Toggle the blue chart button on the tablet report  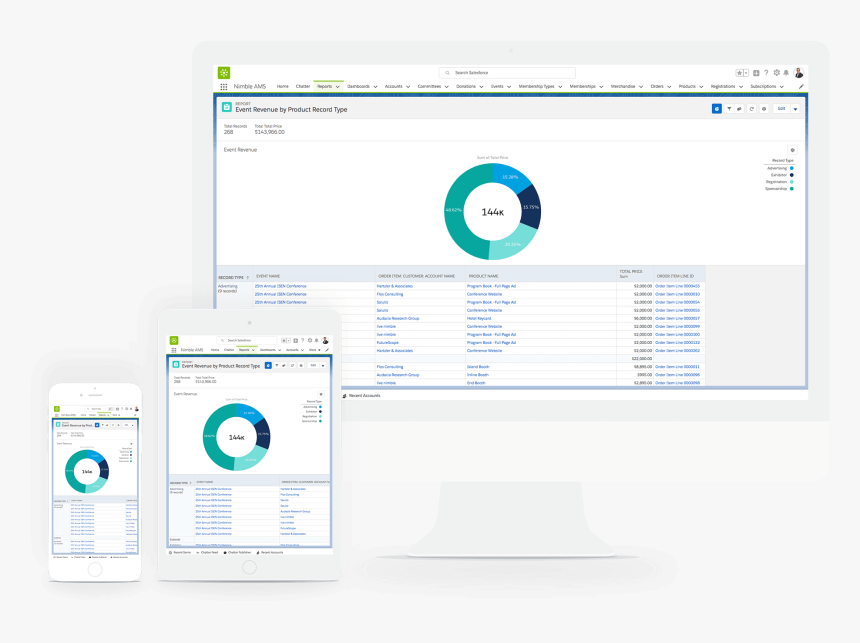(x=268, y=365)
